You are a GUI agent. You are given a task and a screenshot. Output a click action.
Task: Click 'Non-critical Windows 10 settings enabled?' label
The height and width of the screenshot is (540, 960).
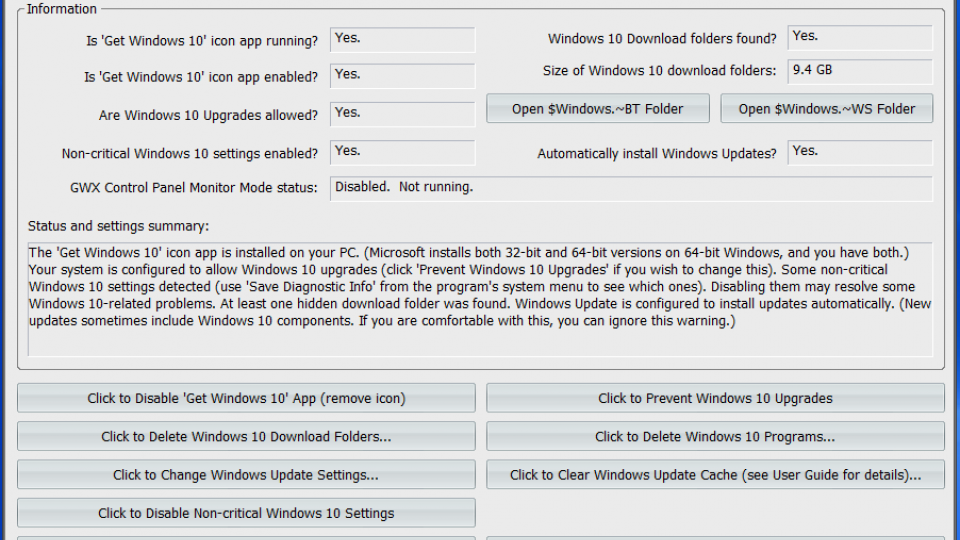click(190, 154)
